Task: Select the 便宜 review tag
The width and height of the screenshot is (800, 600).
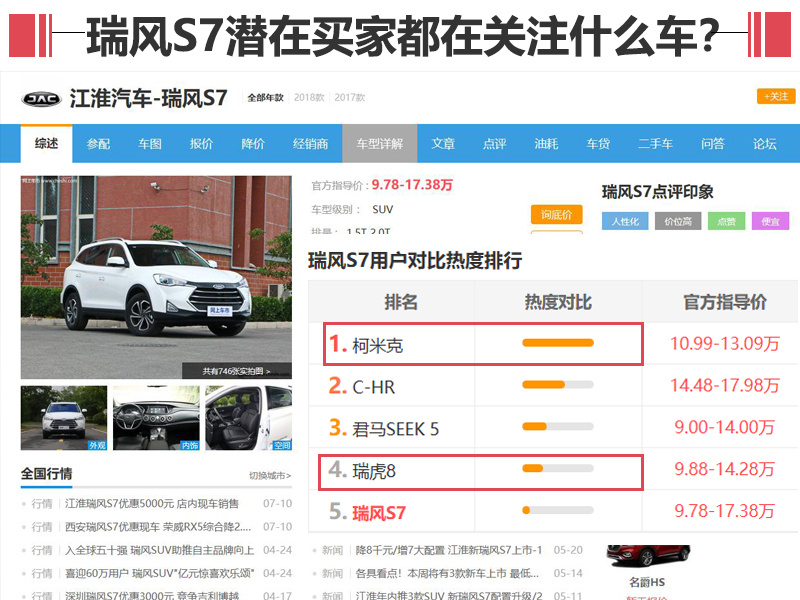Action: (770, 221)
